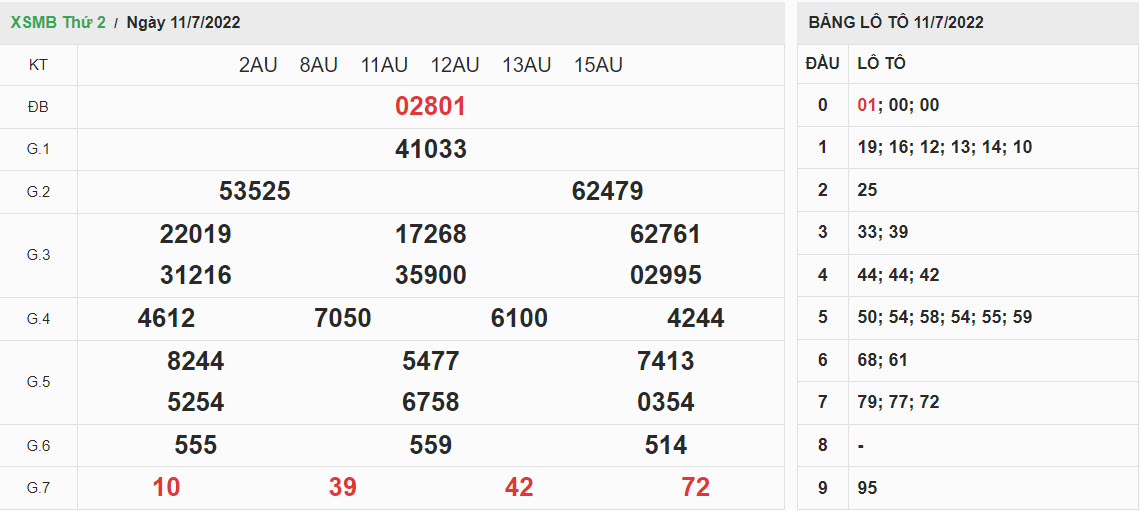1140x511 pixels.
Task: Click the Ngày 11/7/2022 date heading
Action: pyautogui.click(x=183, y=22)
